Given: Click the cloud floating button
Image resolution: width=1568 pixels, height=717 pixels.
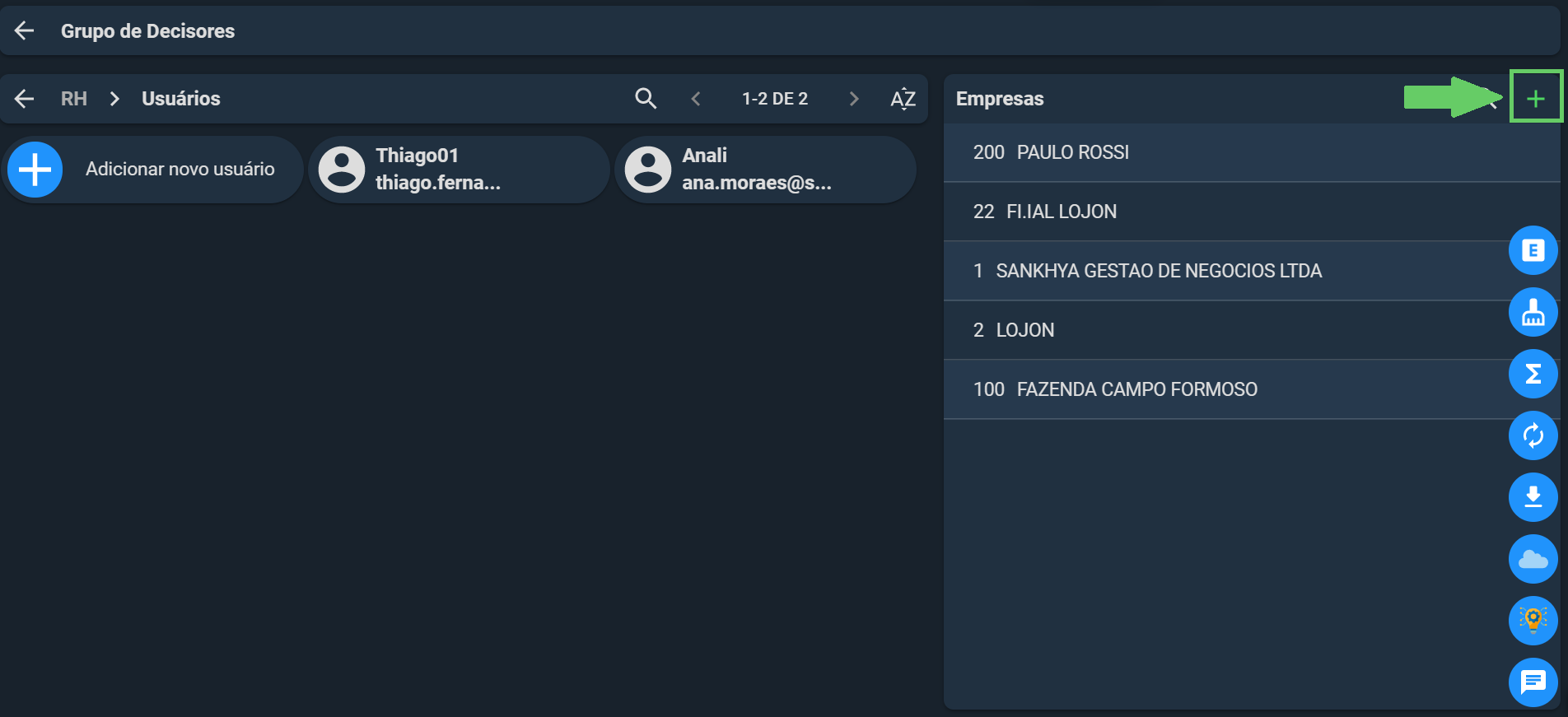Looking at the screenshot, I should pyautogui.click(x=1533, y=559).
